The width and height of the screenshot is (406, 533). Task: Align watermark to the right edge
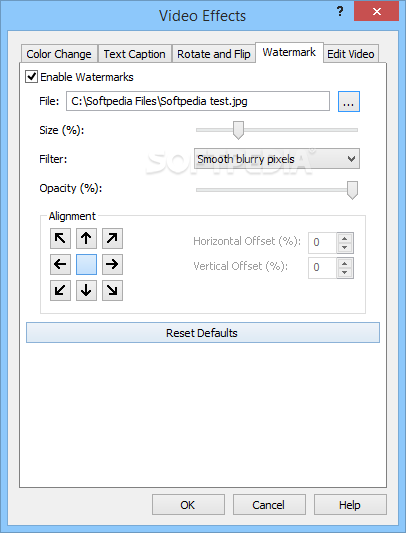pos(112,264)
